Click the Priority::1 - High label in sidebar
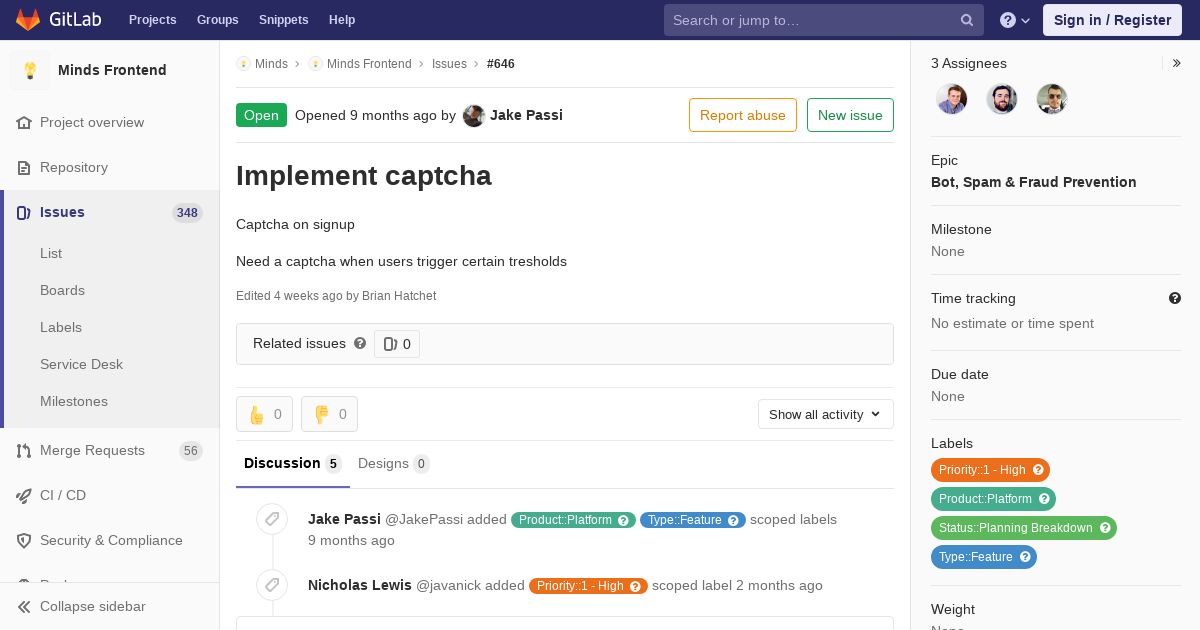The height and width of the screenshot is (630, 1200). point(990,470)
